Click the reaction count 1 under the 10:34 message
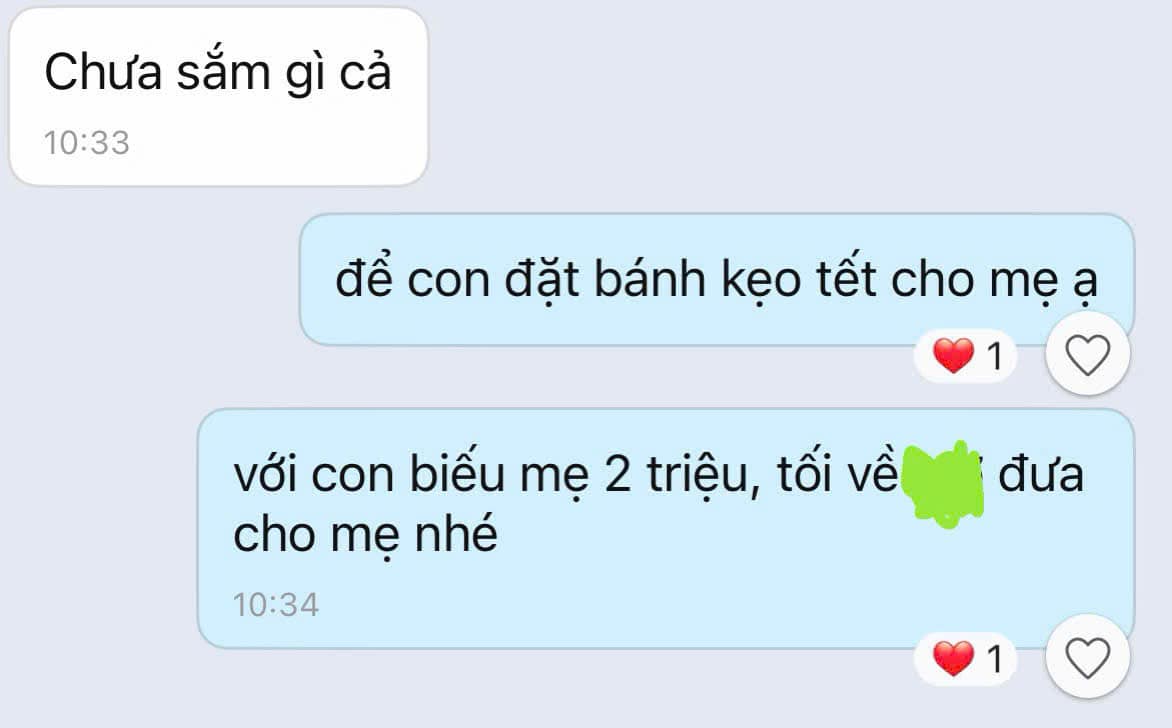The height and width of the screenshot is (728, 1172). pos(994,659)
